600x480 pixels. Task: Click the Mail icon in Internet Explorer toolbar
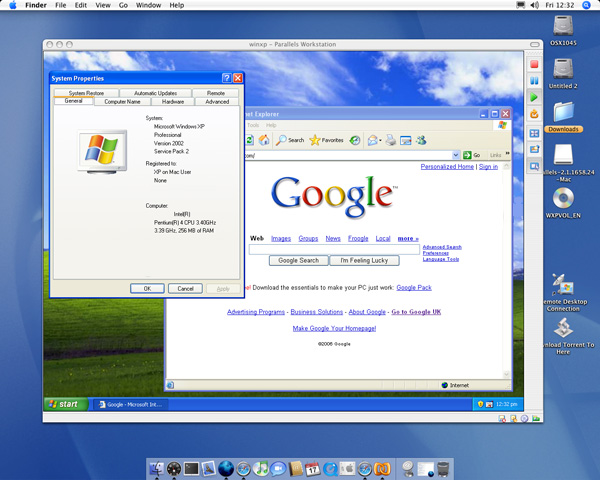pyautogui.click(x=374, y=140)
